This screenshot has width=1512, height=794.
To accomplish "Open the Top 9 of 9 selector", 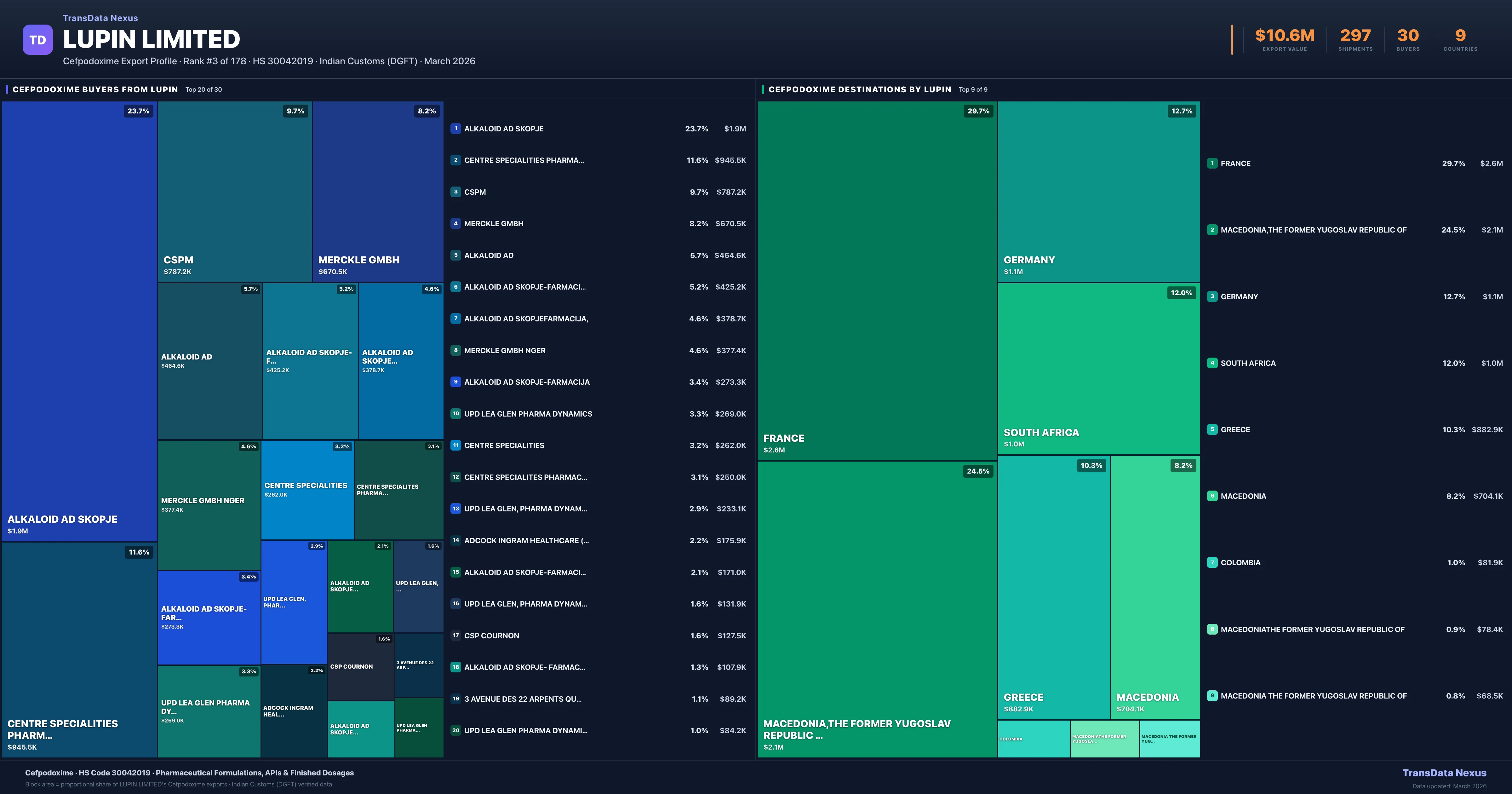I will [x=973, y=90].
